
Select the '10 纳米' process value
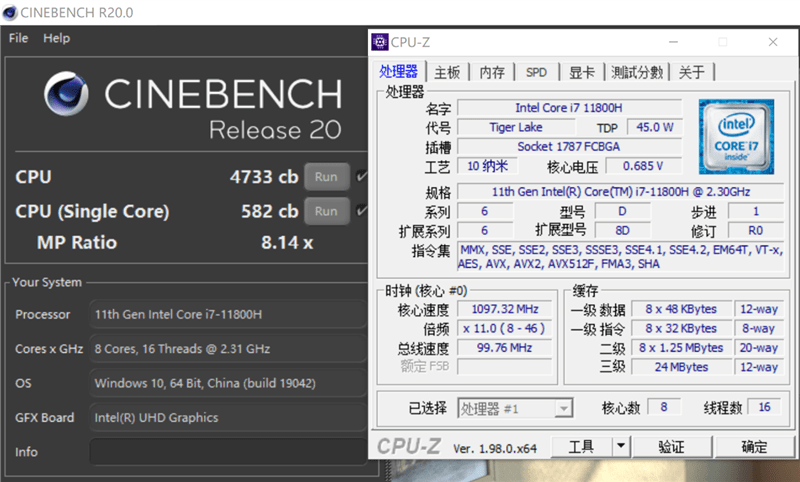click(487, 166)
